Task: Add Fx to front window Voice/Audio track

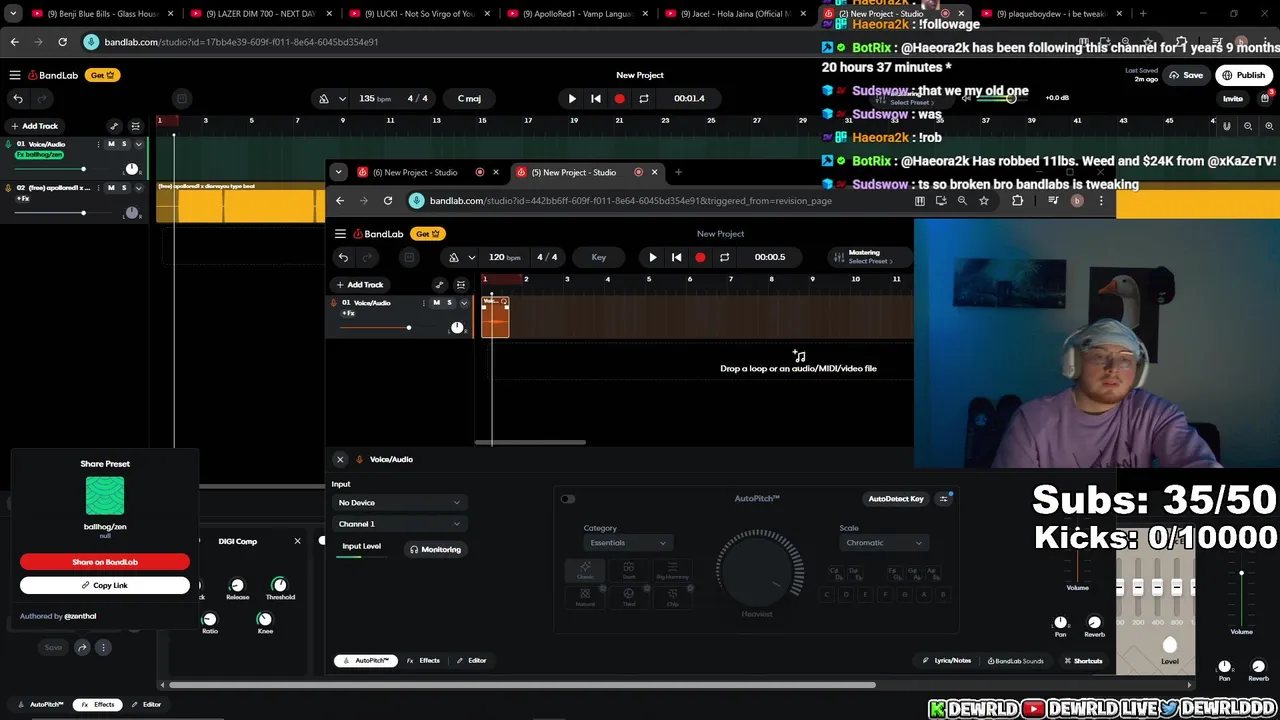Action: coord(348,313)
